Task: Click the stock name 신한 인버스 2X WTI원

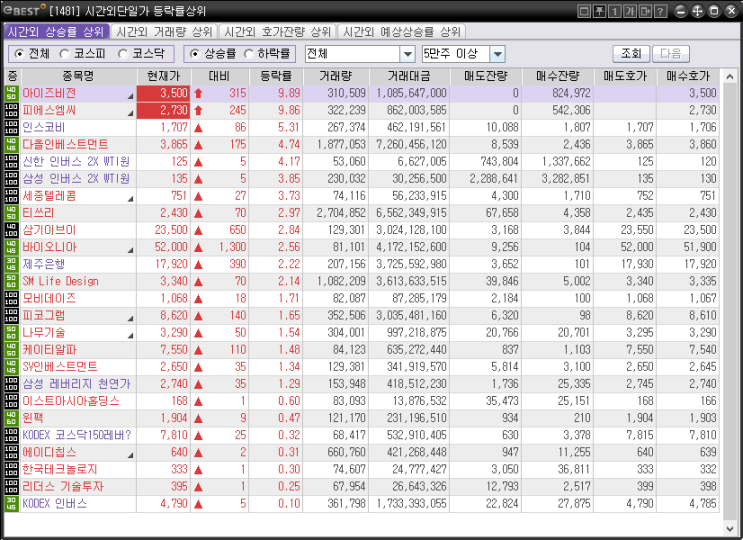Action: point(76,162)
